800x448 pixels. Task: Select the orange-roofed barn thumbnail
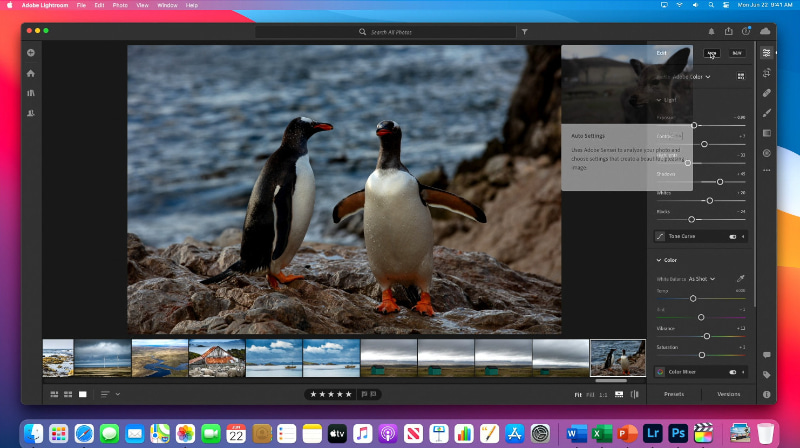(x=217, y=358)
